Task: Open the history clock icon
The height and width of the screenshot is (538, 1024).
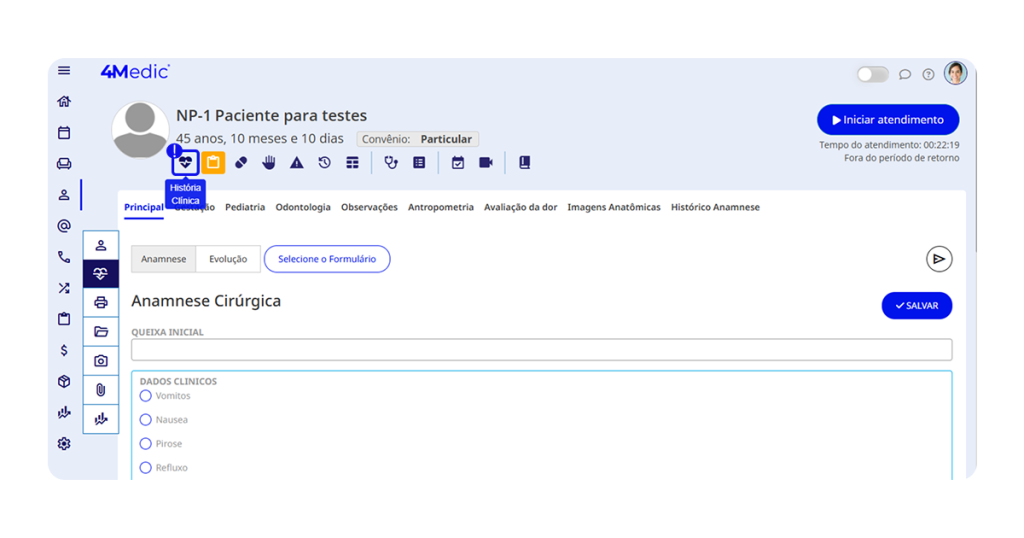Action: click(x=325, y=162)
